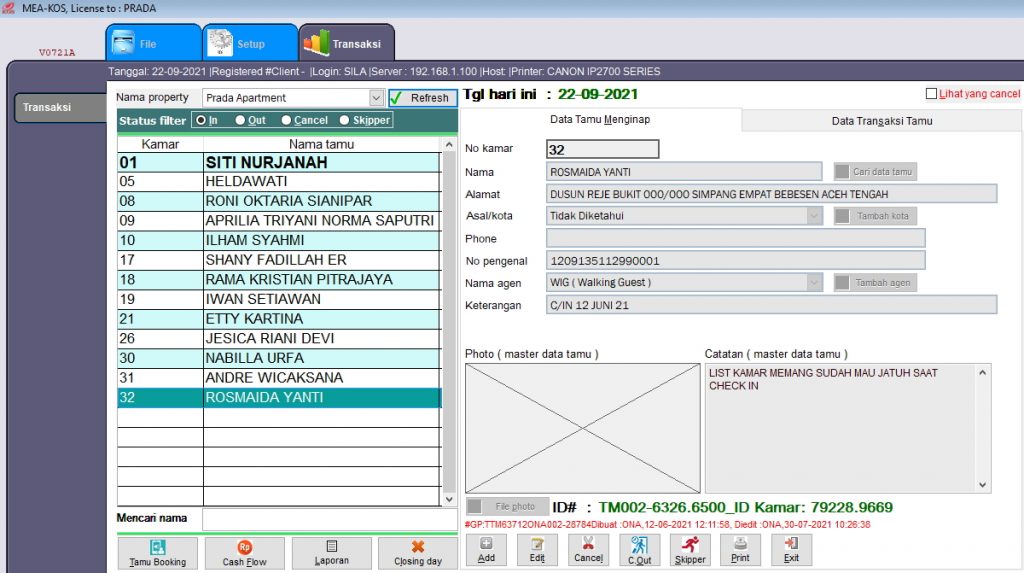The height and width of the screenshot is (573, 1024).
Task: Select row RAMA KRISTIAN PITRAJAYA
Action: [x=279, y=280]
